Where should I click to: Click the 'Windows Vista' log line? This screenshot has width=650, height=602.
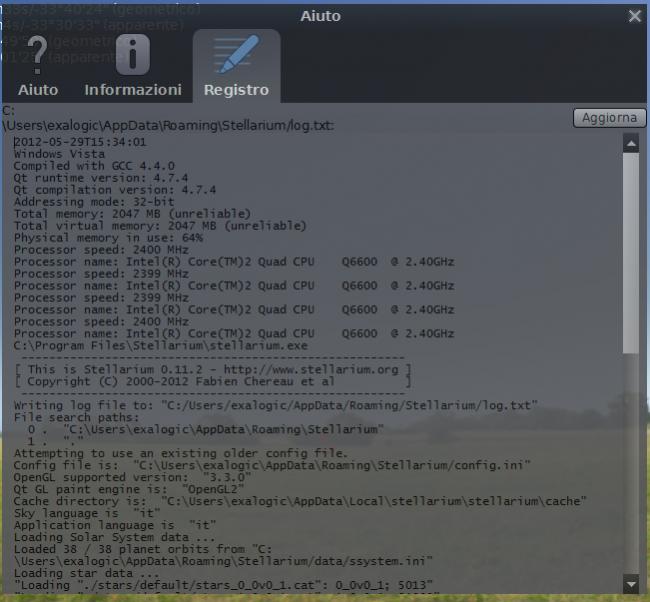pyautogui.click(x=62, y=154)
